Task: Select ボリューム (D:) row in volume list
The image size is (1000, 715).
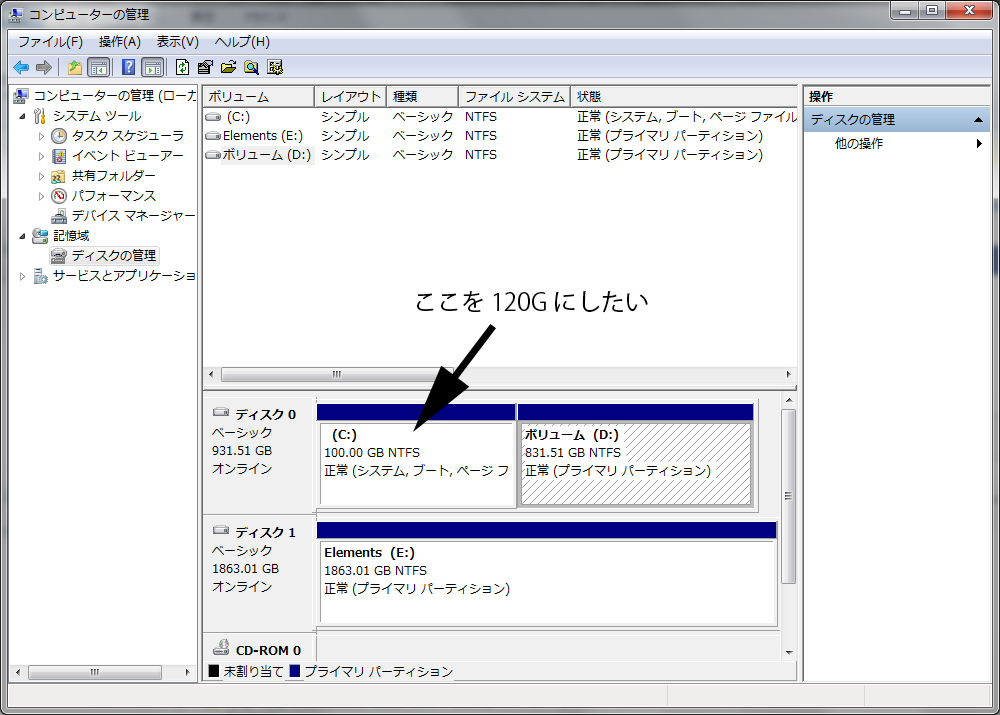Action: (x=500, y=155)
